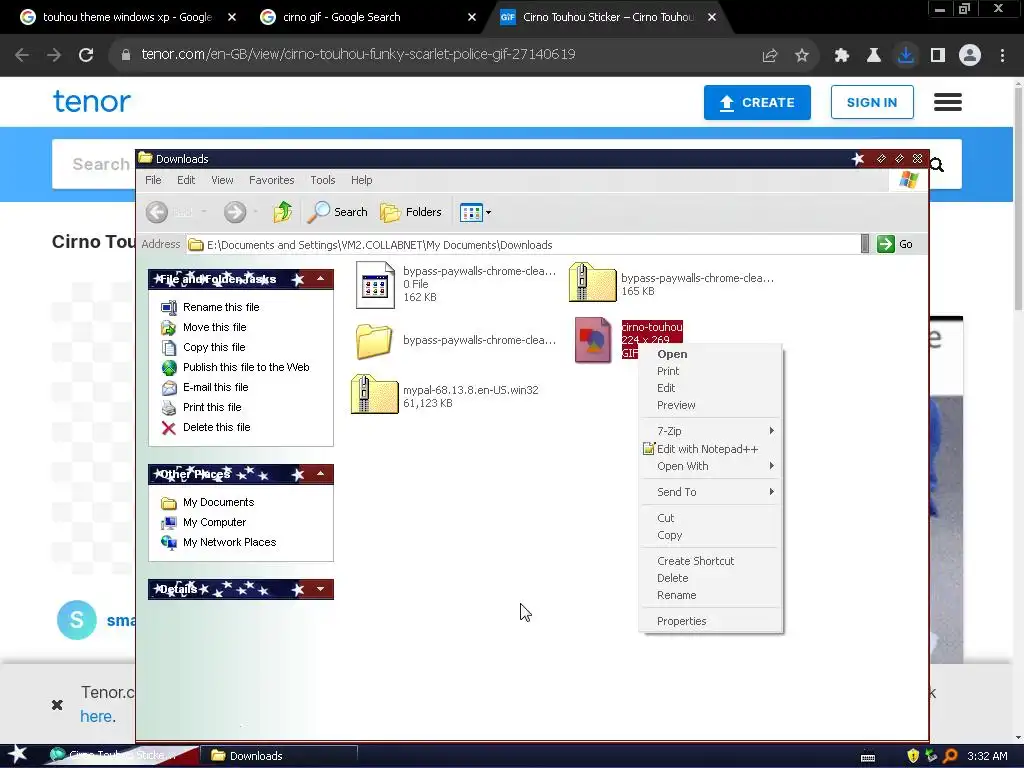
Task: Click Delete this file task
Action: point(216,427)
